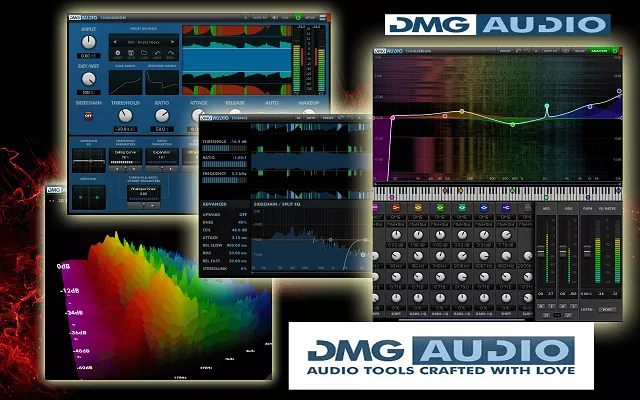Select the green band shape icon in EQuilibrium
Screen dimensions: 640x400
point(440,208)
